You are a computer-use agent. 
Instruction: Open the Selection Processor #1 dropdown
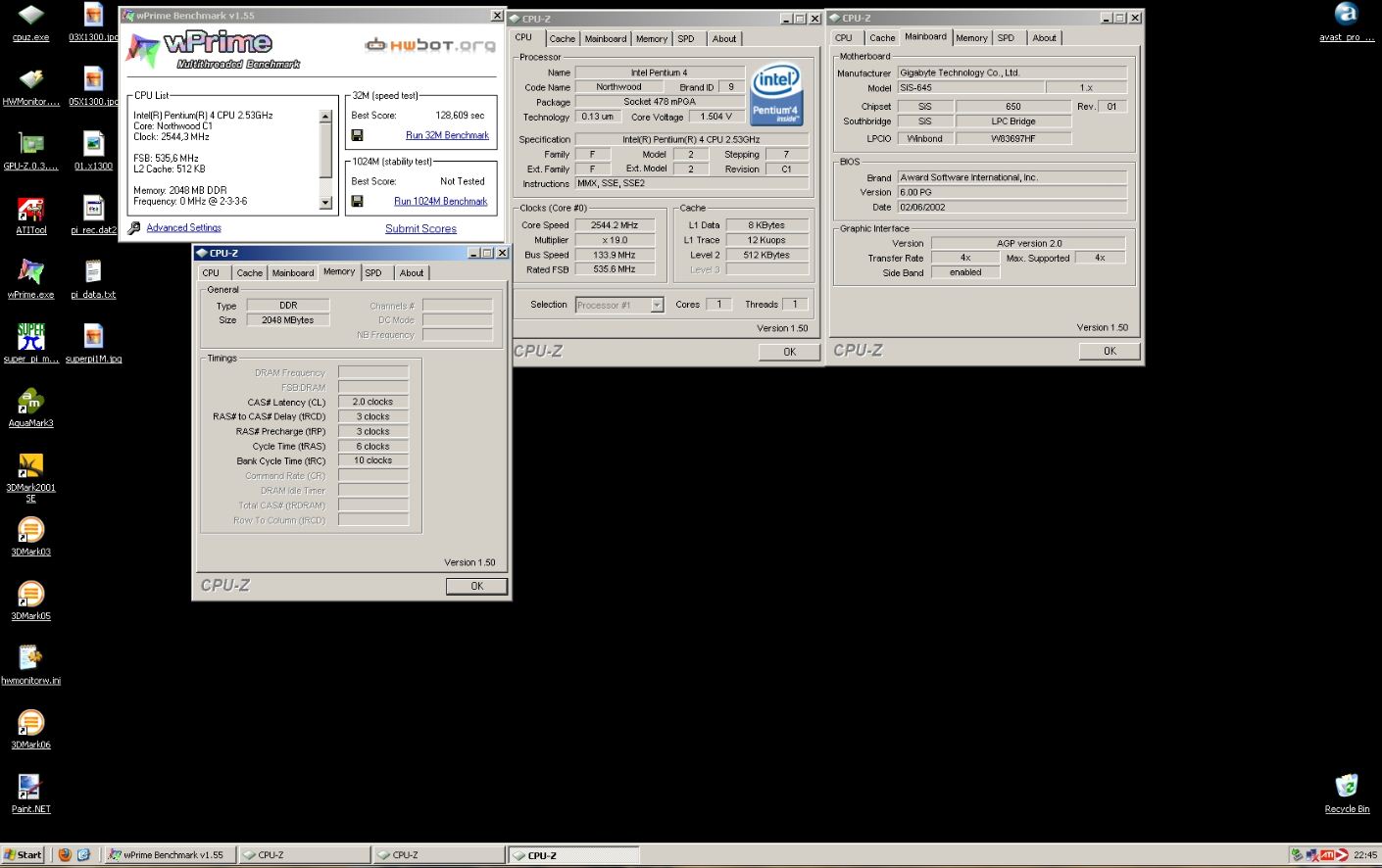[x=657, y=305]
